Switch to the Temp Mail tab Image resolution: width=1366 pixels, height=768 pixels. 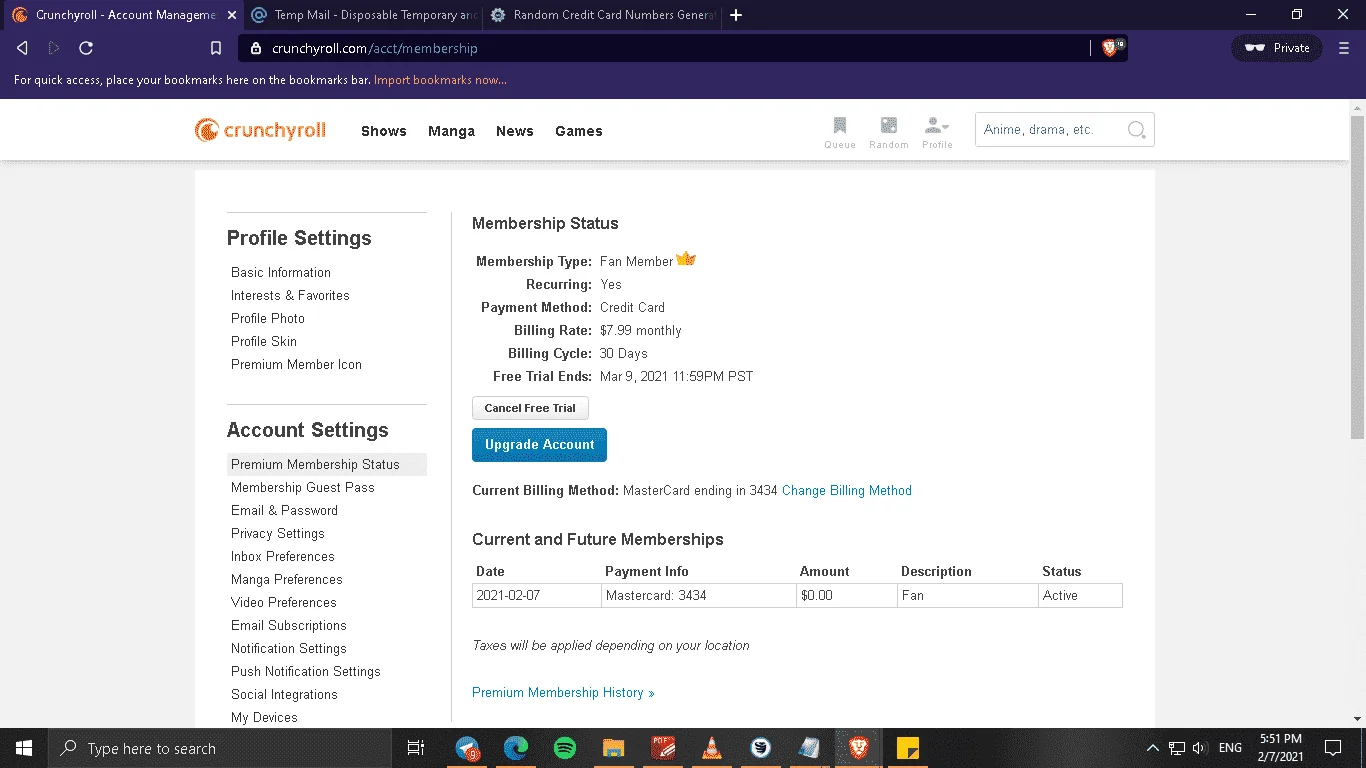(362, 15)
